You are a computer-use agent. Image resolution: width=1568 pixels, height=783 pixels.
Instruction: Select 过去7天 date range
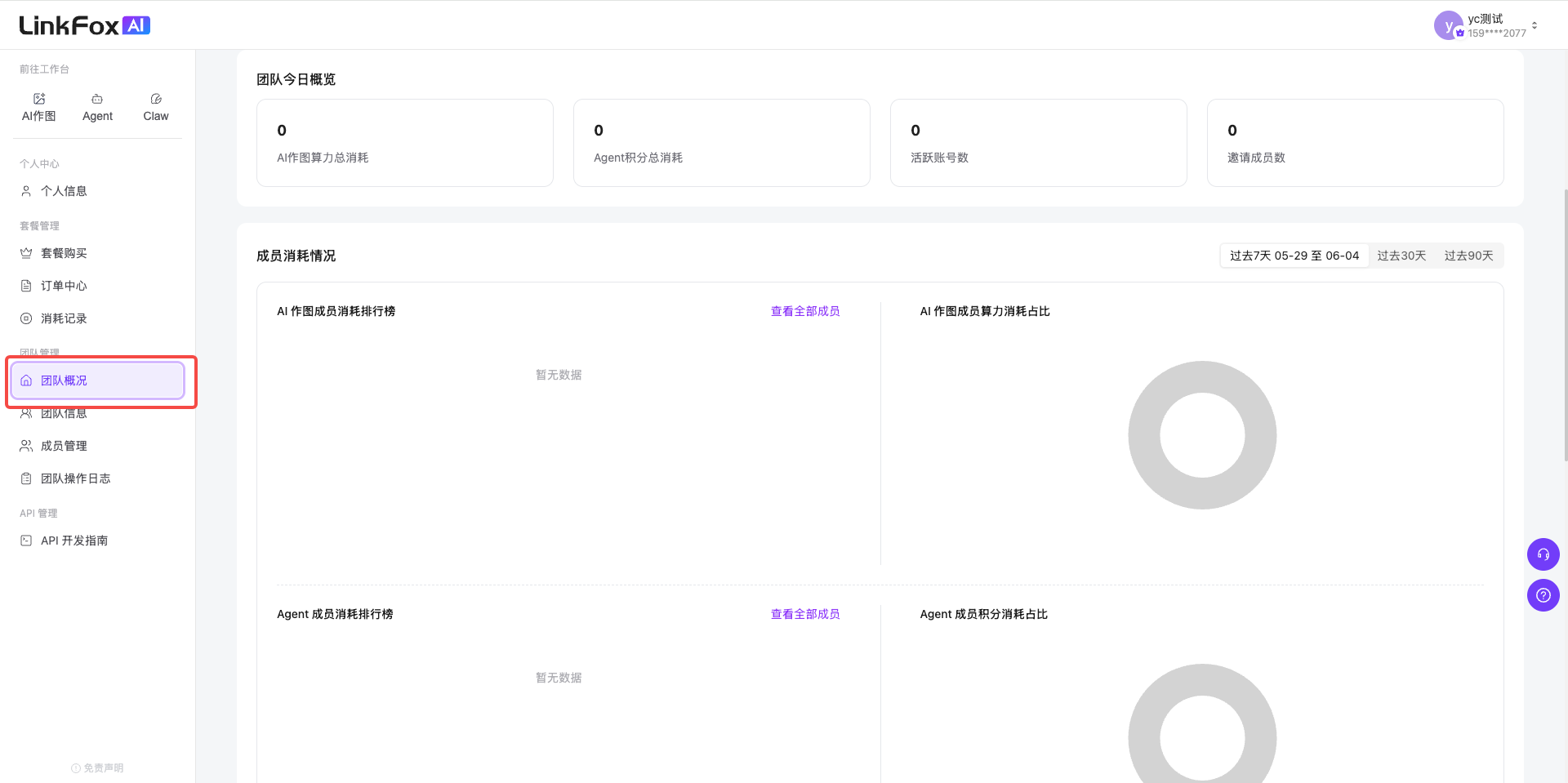[x=1294, y=256]
